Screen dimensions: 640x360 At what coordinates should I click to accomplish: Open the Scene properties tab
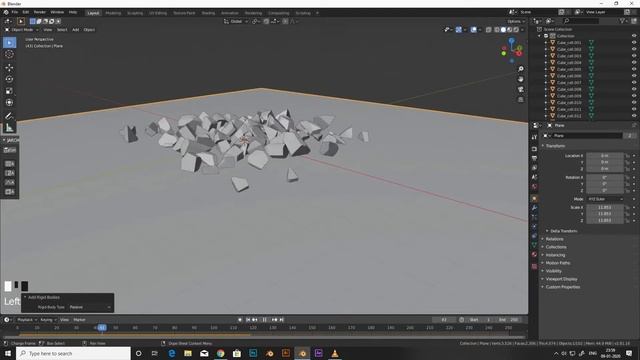tap(534, 177)
